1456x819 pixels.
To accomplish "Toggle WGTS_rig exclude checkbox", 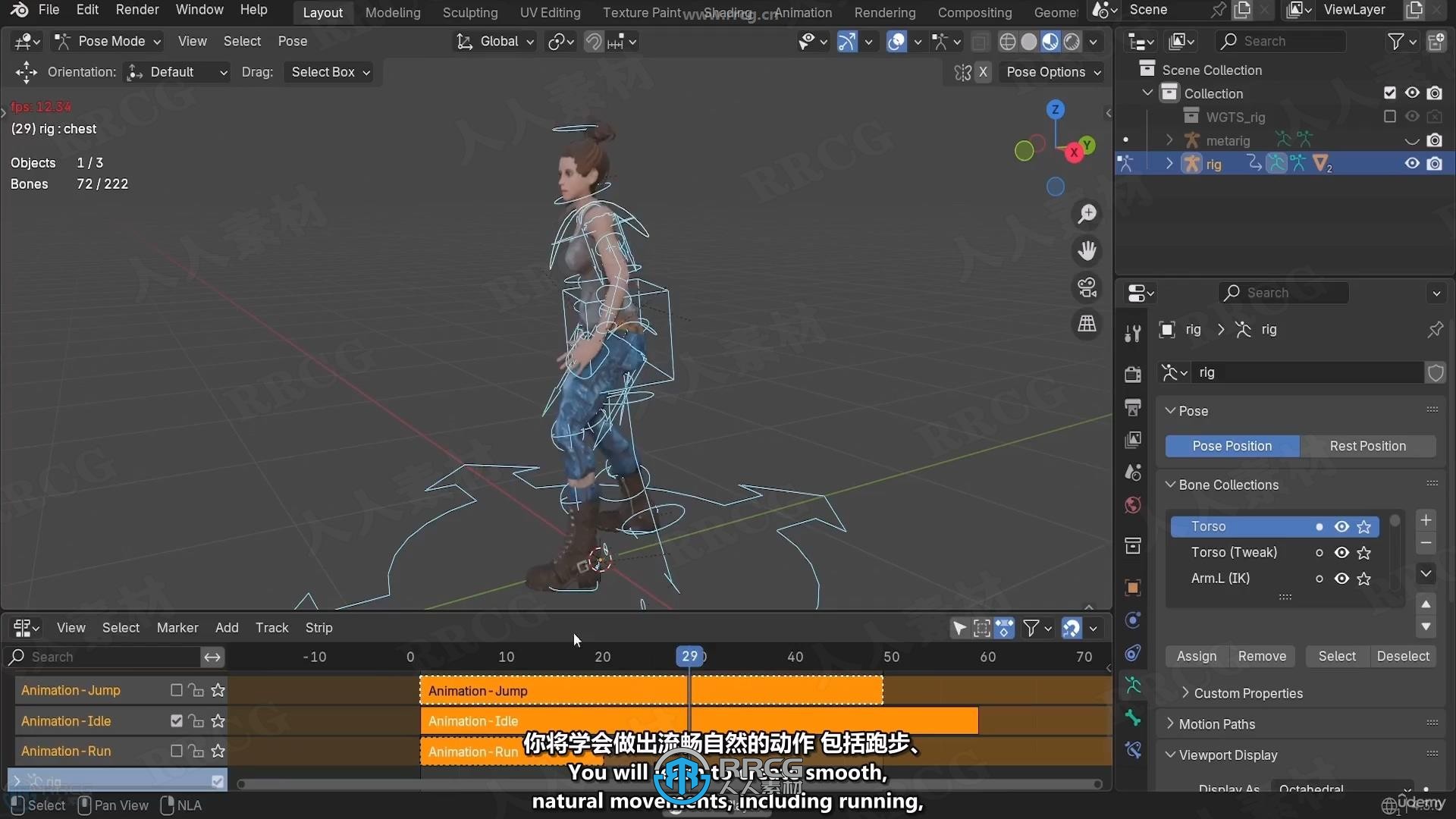I will pyautogui.click(x=1389, y=117).
